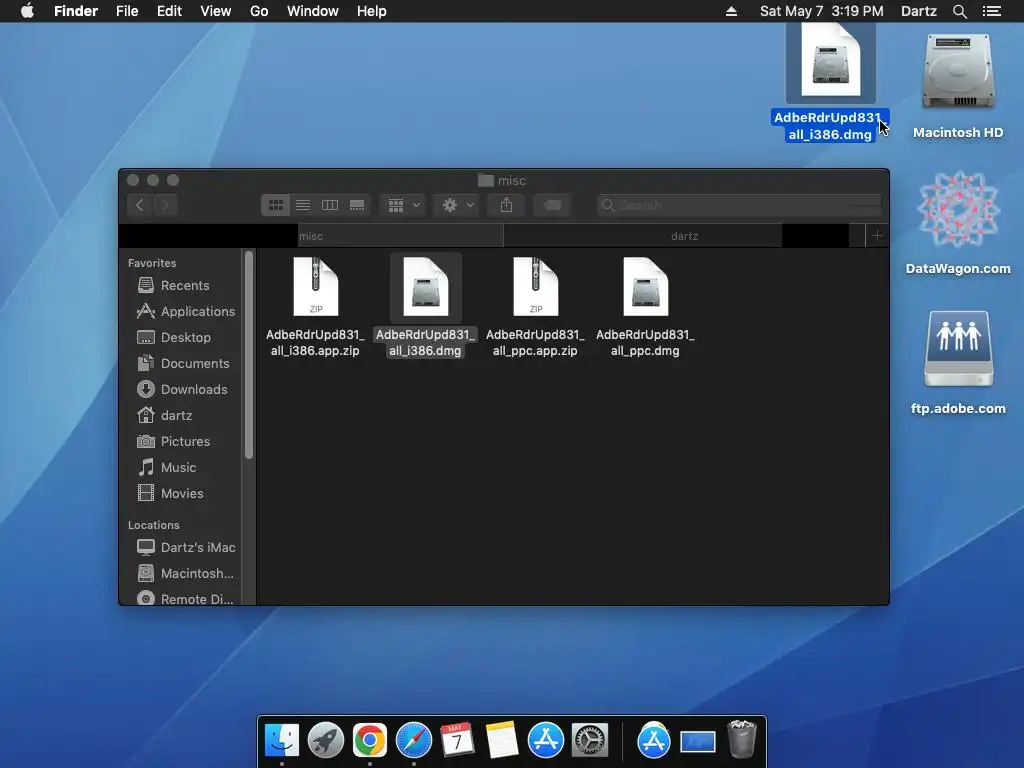The height and width of the screenshot is (768, 1024).
Task: Switch to the misc tab
Action: 311,236
